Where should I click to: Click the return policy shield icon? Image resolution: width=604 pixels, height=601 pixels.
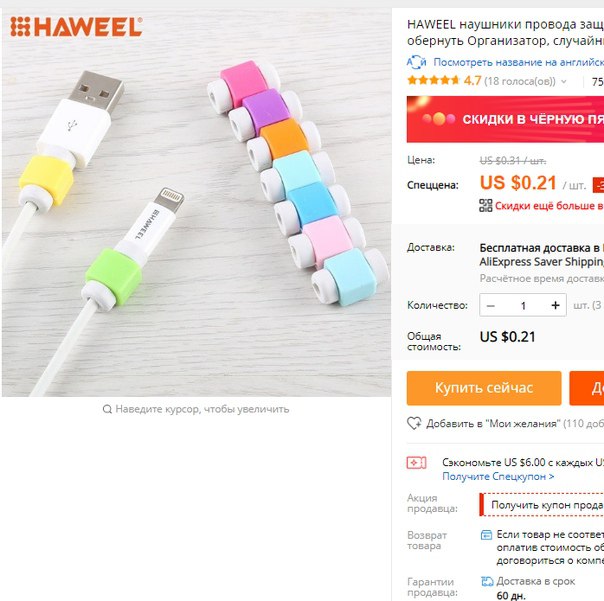tap(486, 535)
